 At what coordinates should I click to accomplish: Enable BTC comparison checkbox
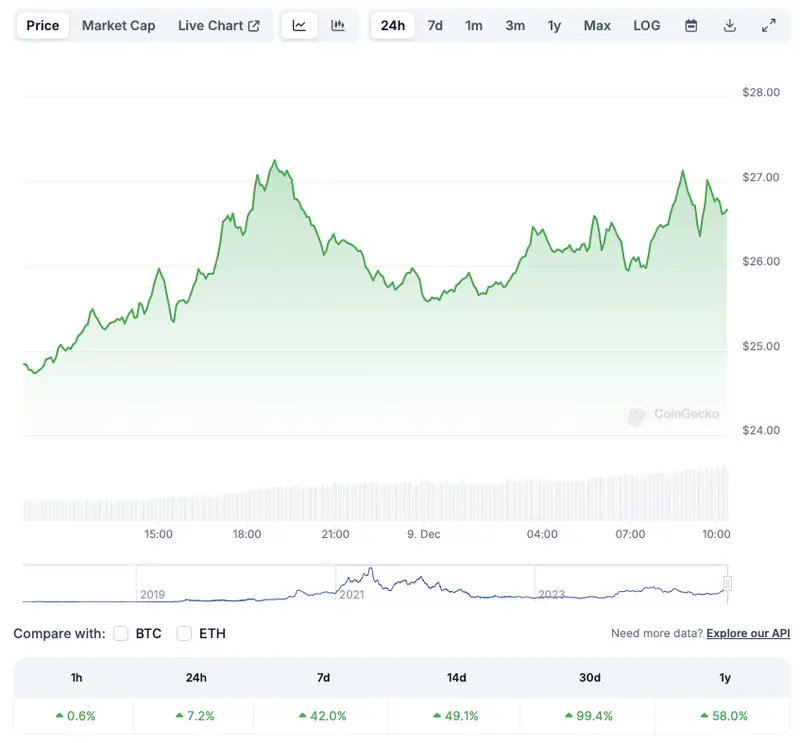click(121, 633)
